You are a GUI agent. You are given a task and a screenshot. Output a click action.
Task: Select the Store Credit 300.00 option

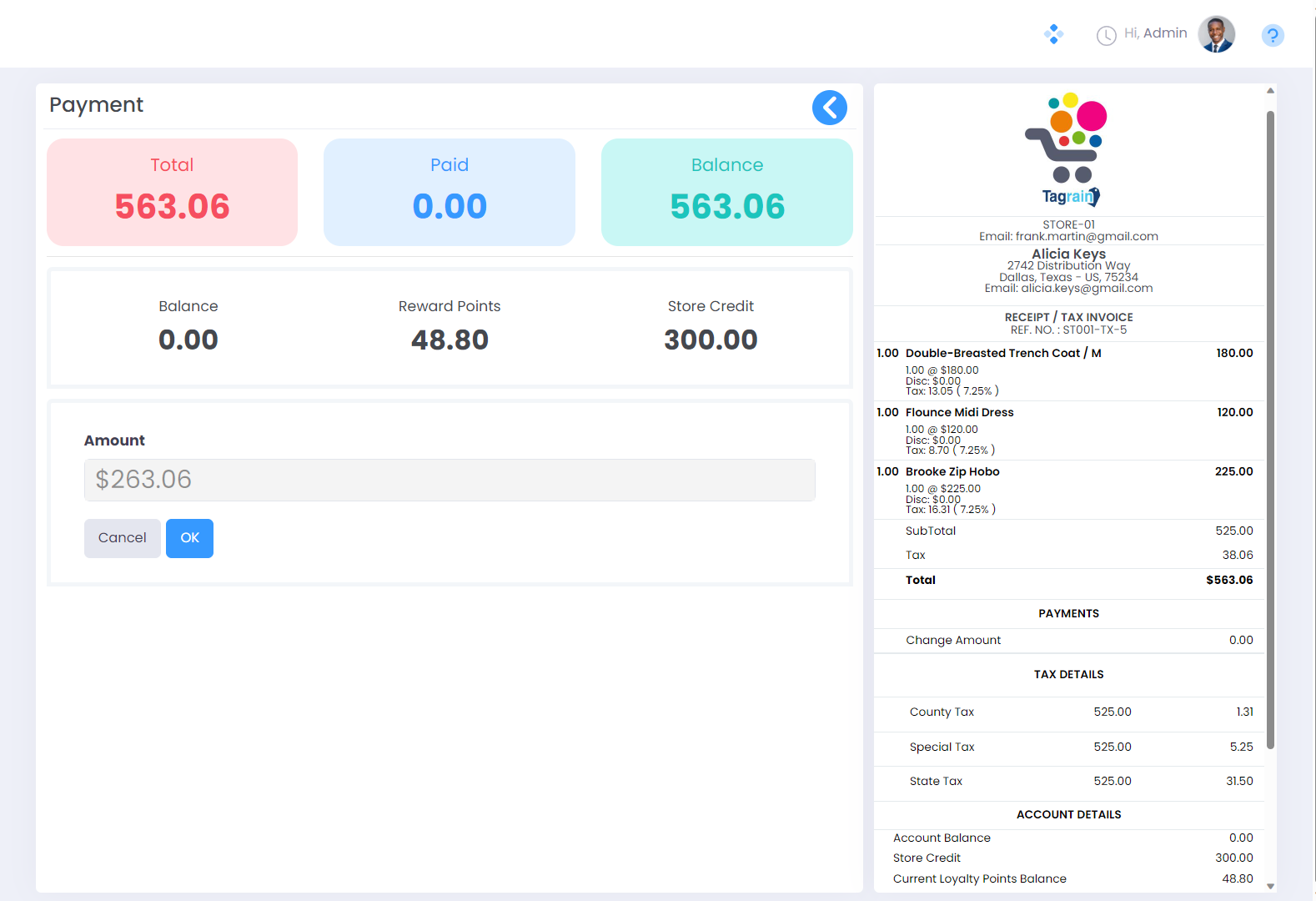pyautogui.click(x=710, y=326)
